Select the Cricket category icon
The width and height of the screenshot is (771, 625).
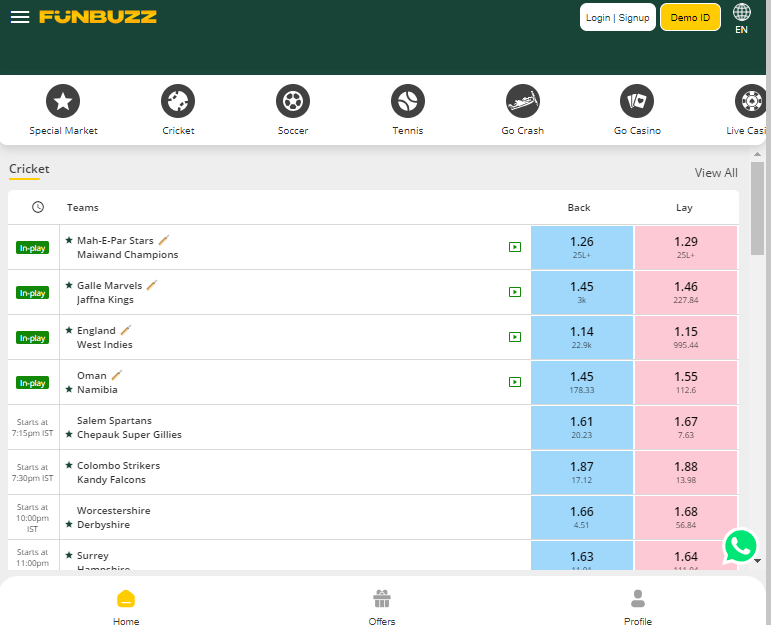coord(178,101)
